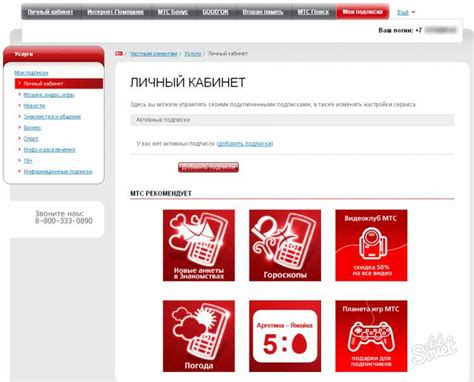474x382 pixels.
Task: Switch to the Интернет-Помощник tab
Action: coord(115,12)
